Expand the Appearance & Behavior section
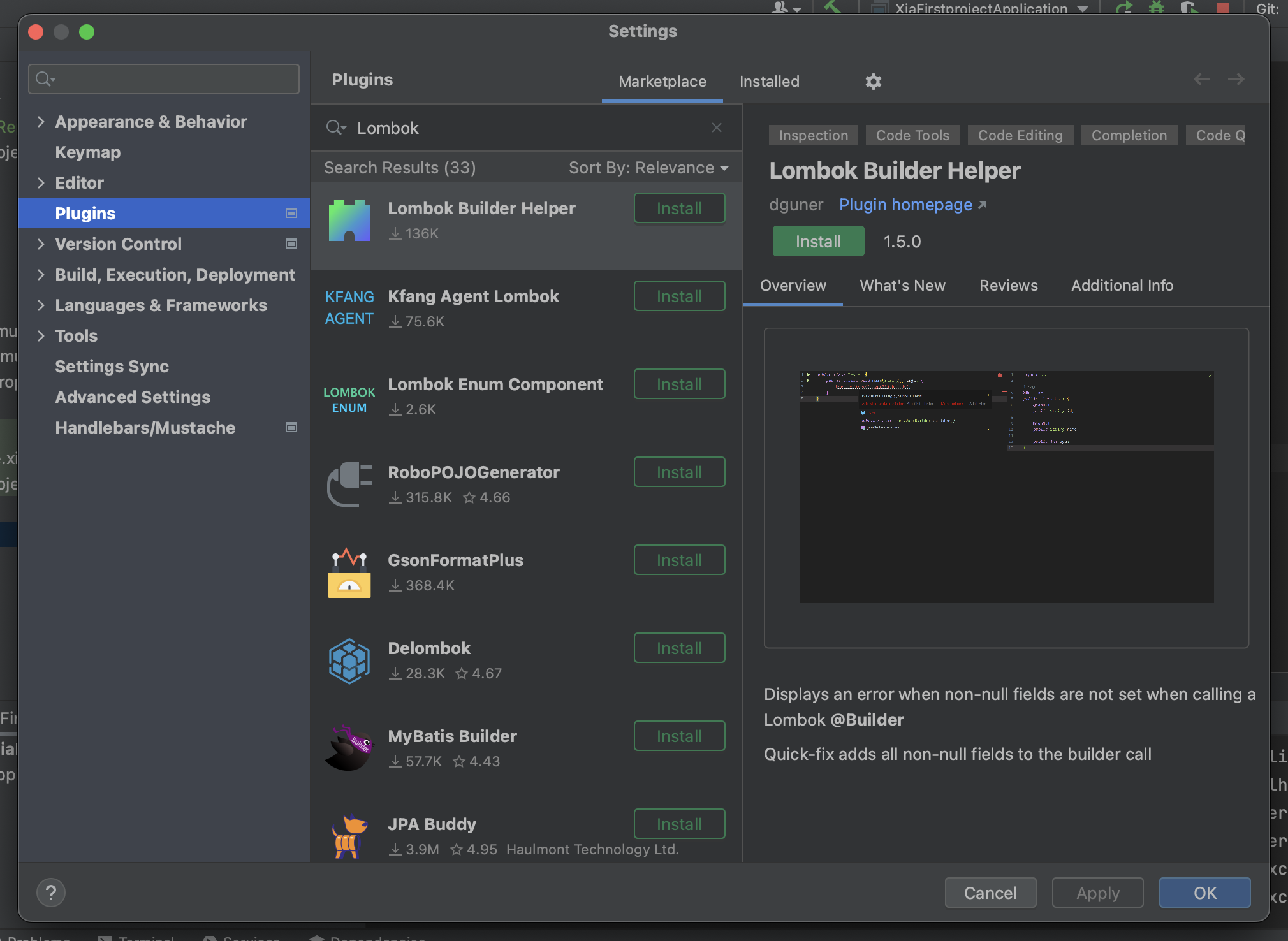The height and width of the screenshot is (941, 1288). click(41, 122)
